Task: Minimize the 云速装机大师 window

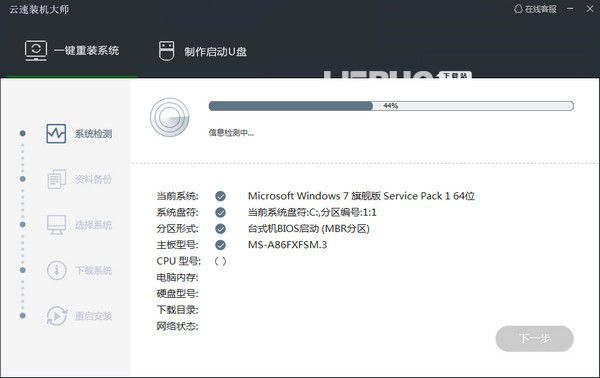Action: click(570, 8)
